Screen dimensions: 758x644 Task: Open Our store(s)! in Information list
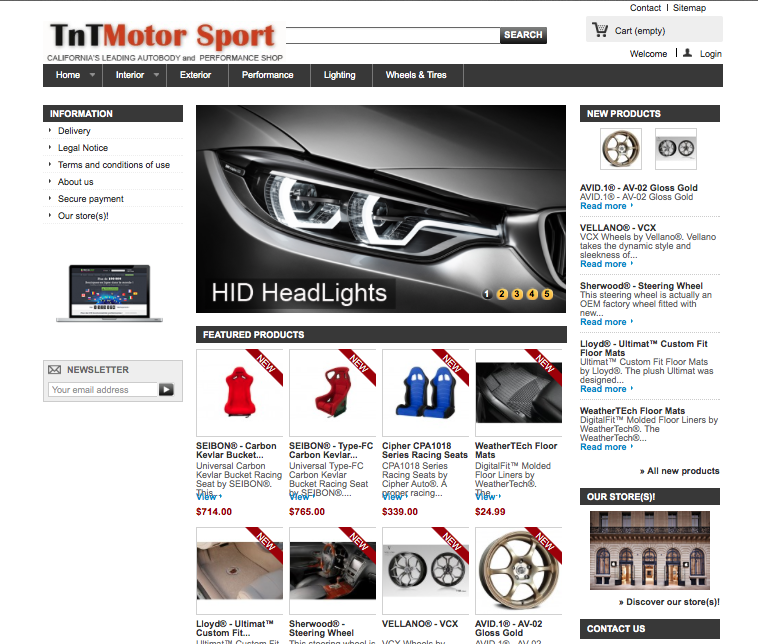pos(83,216)
